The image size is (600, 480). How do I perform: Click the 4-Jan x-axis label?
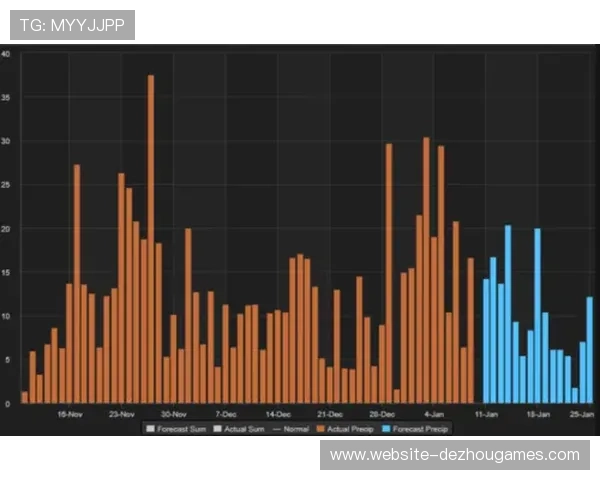[x=434, y=412]
